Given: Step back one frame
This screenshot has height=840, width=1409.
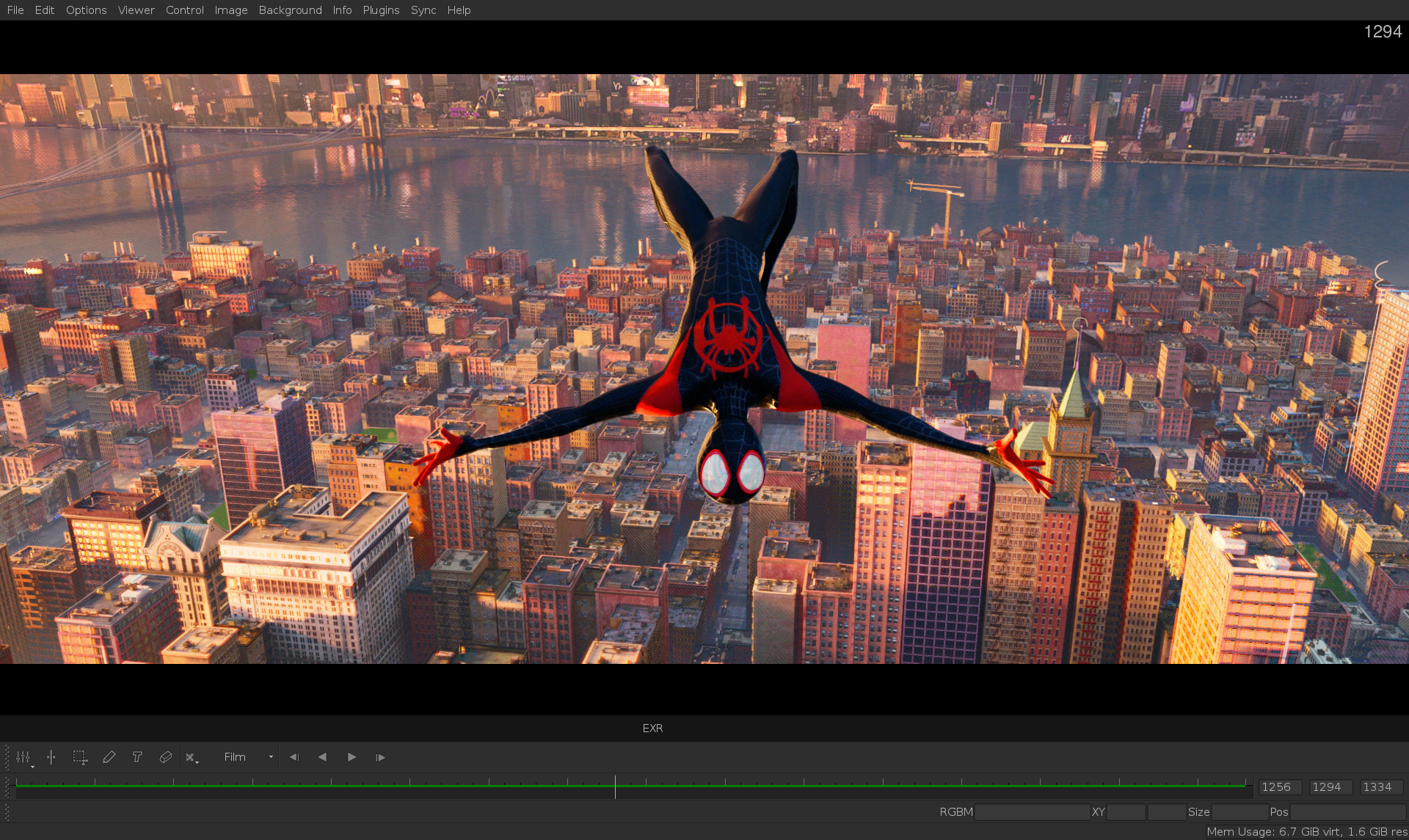Looking at the screenshot, I should point(294,757).
